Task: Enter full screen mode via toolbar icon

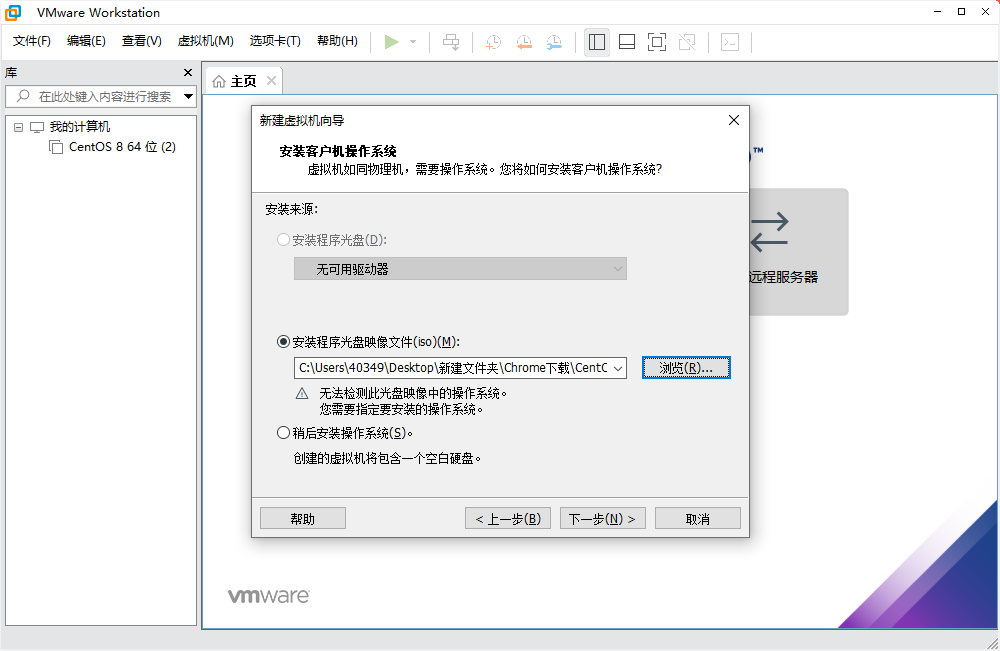Action: point(656,41)
